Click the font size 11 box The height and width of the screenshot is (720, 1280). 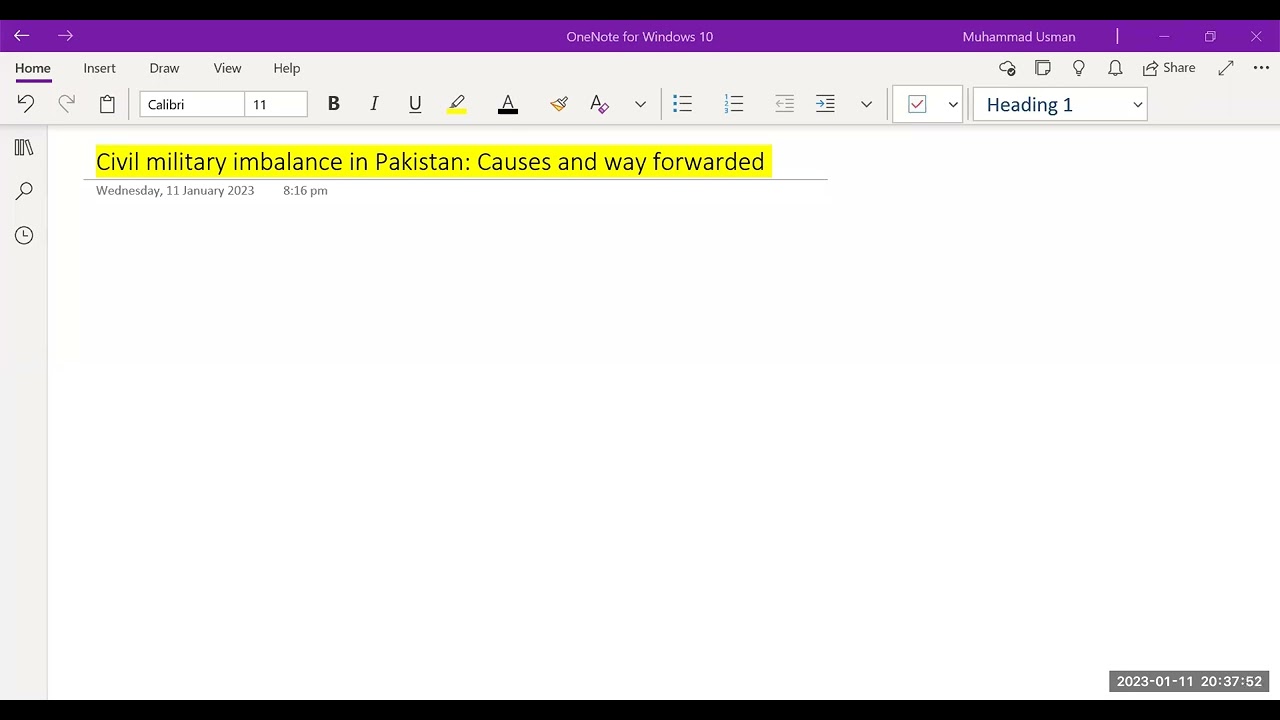click(276, 104)
